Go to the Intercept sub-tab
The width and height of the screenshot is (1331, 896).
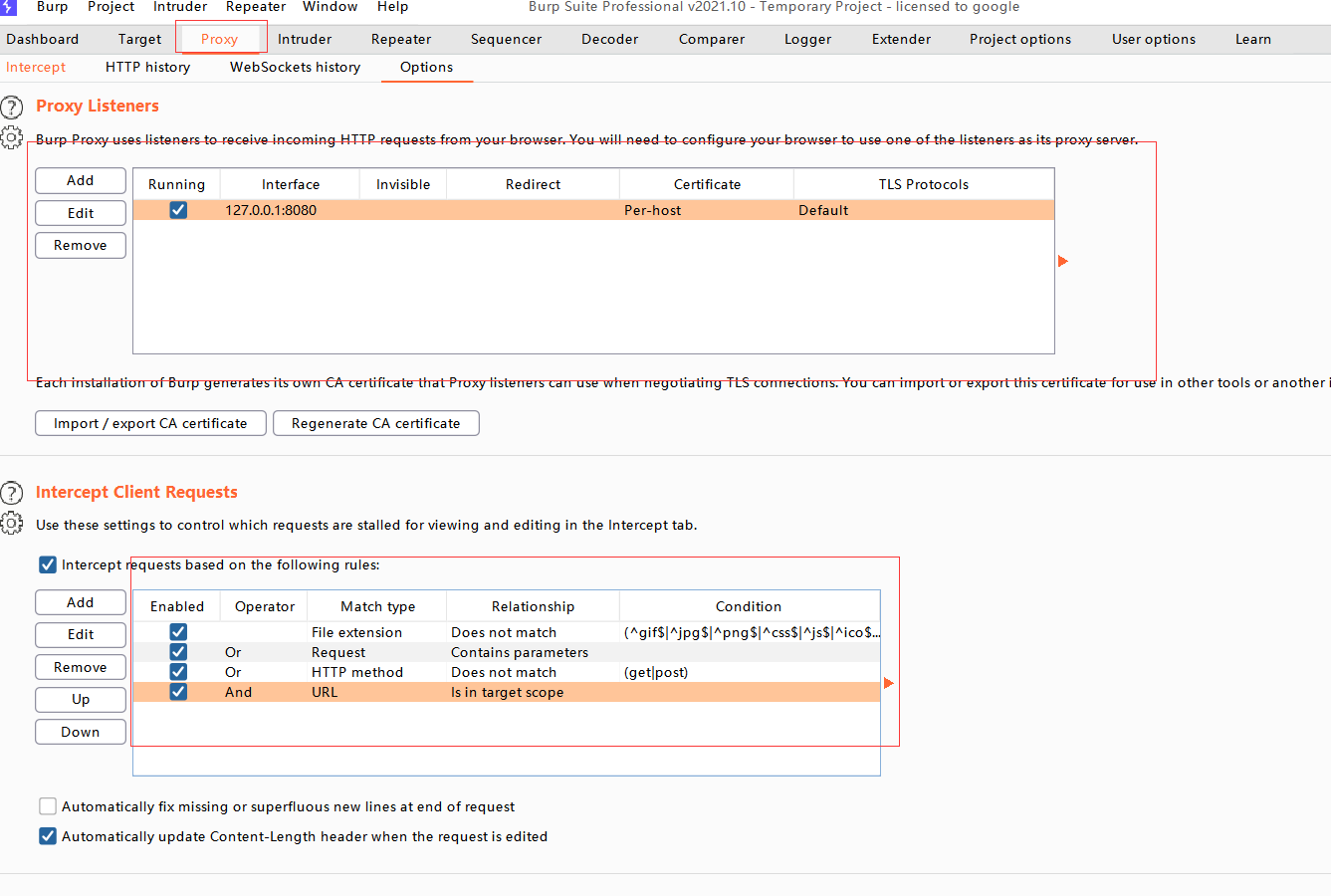tap(36, 67)
